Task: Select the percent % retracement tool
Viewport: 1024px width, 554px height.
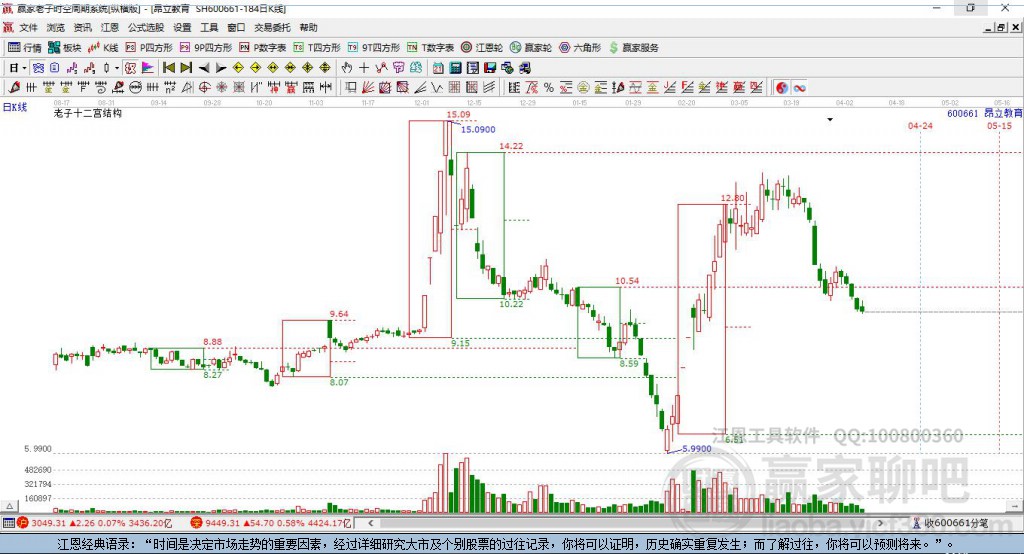Action: (549, 87)
